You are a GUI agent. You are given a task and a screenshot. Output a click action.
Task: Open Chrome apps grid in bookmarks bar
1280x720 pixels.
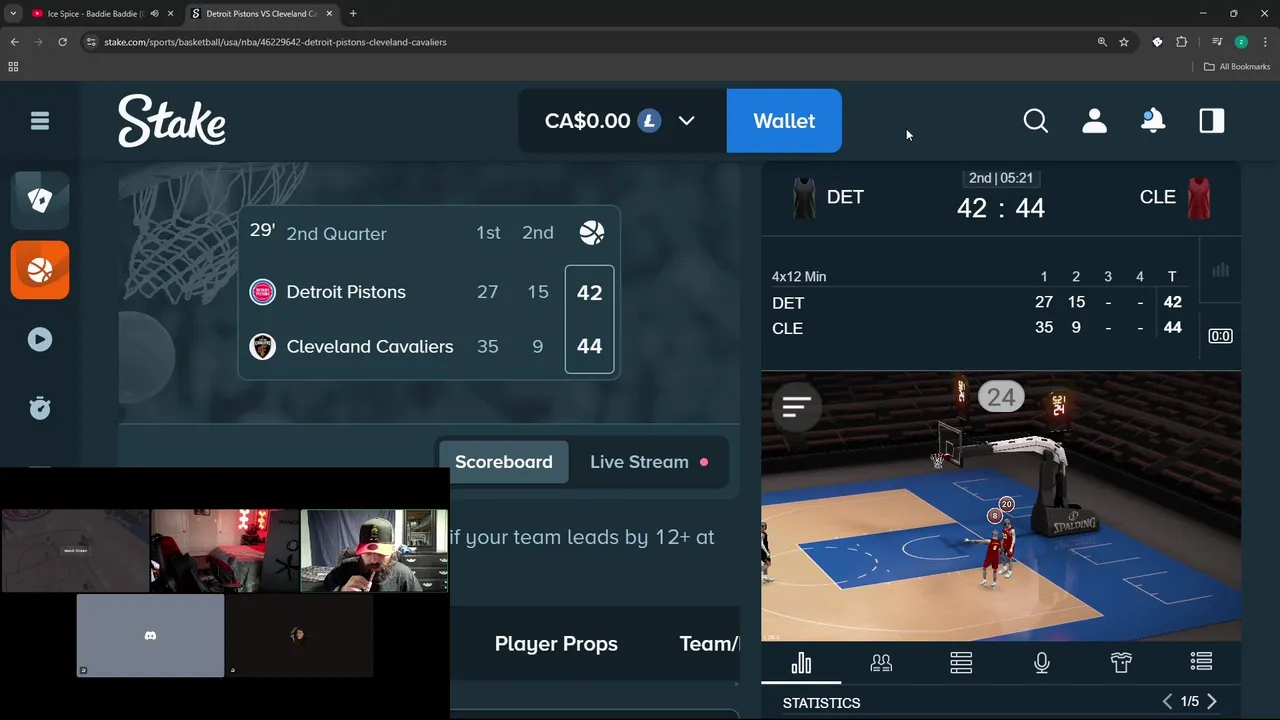[13, 67]
